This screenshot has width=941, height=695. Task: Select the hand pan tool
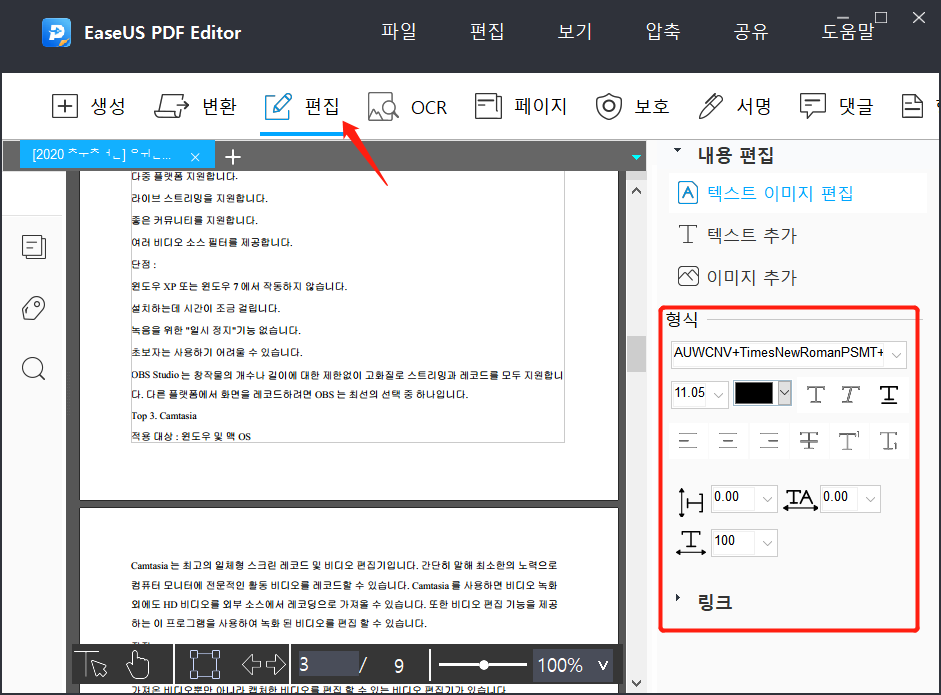[x=136, y=664]
